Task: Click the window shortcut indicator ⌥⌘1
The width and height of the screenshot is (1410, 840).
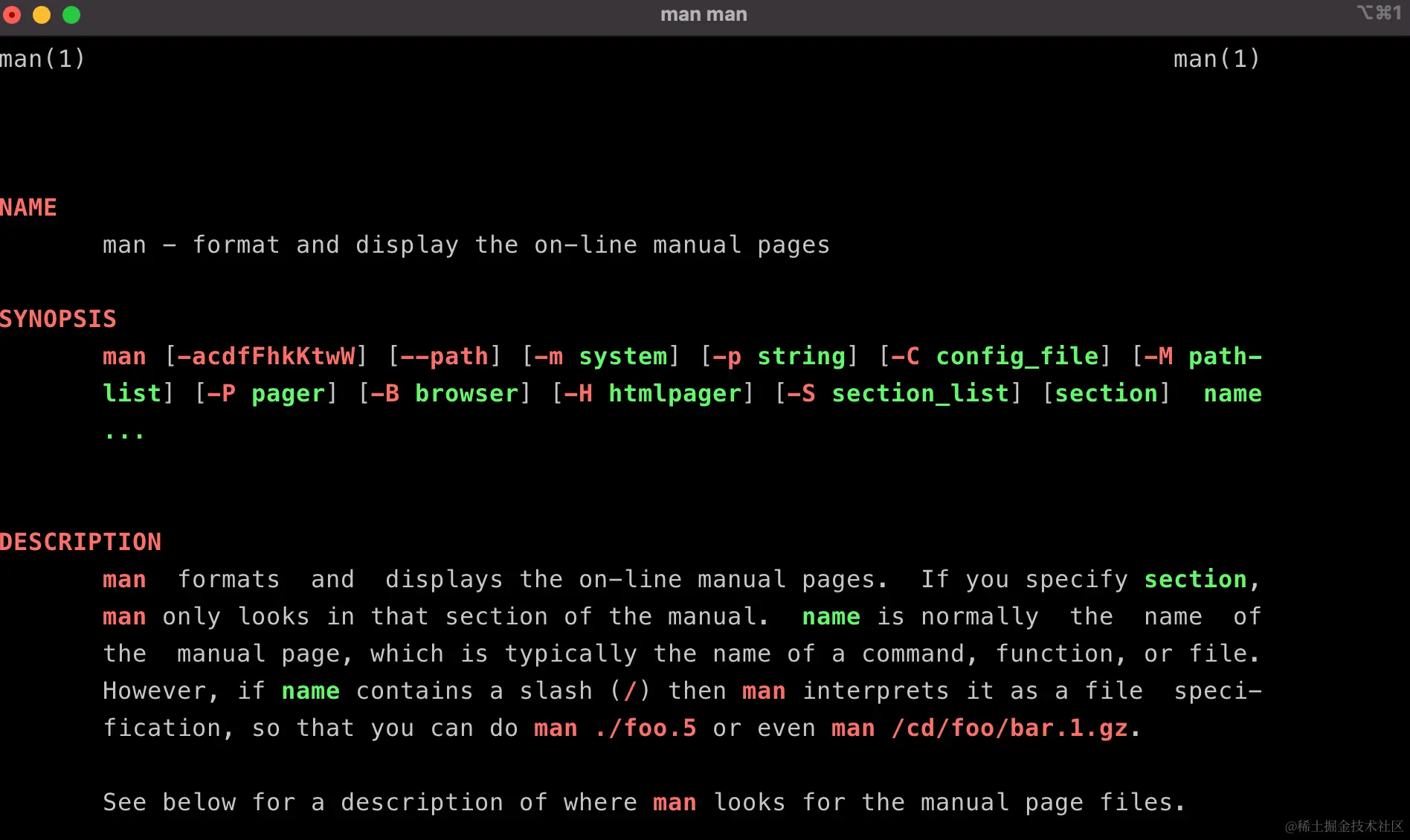Action: pos(1379,13)
